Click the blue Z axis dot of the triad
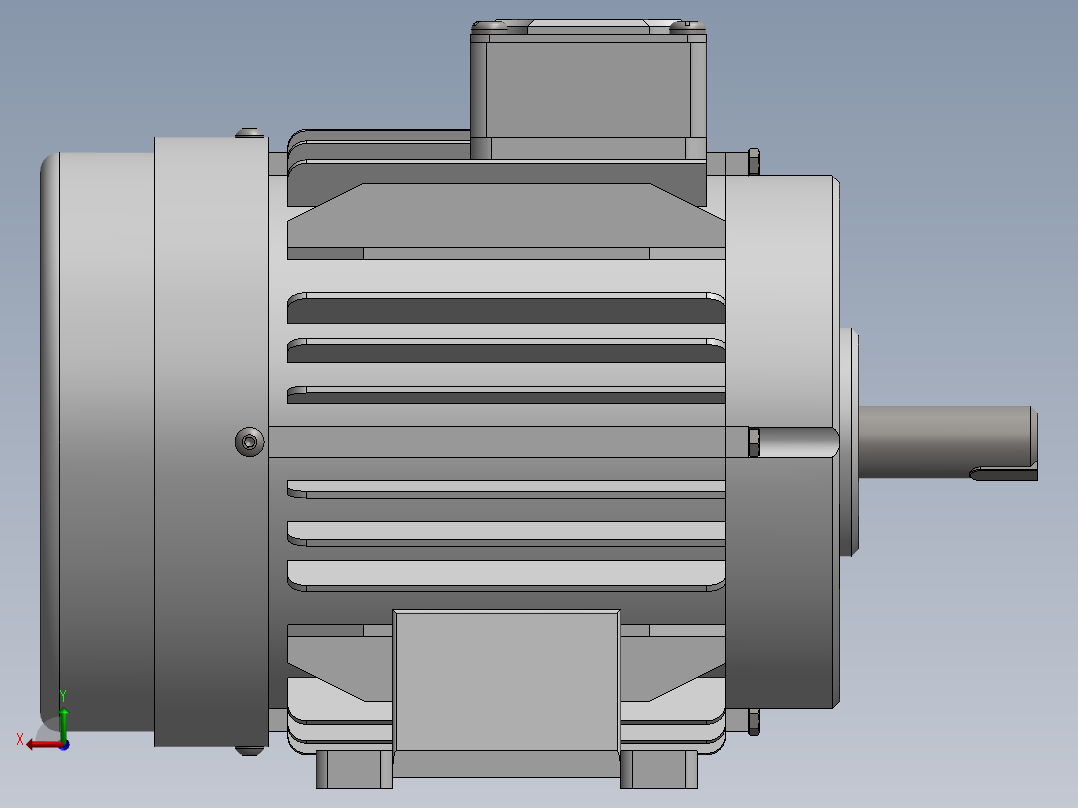This screenshot has width=1078, height=808. coord(64,745)
